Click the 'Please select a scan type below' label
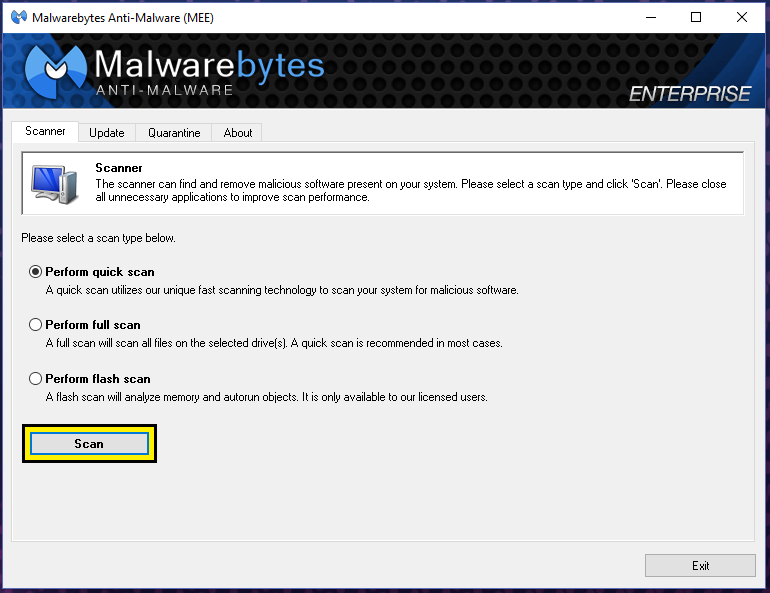The image size is (770, 593). click(x=98, y=238)
